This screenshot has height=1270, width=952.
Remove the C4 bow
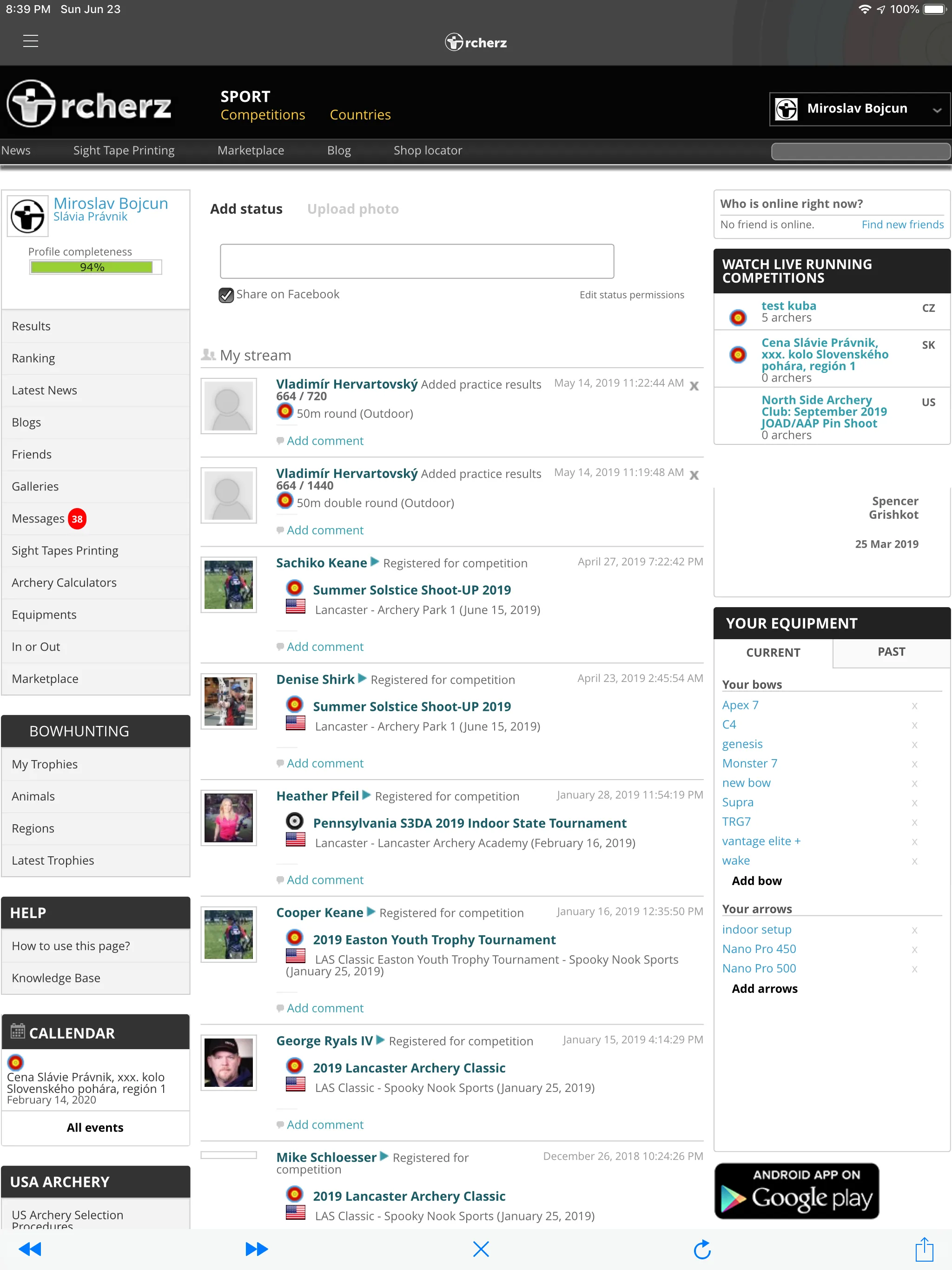tap(915, 725)
